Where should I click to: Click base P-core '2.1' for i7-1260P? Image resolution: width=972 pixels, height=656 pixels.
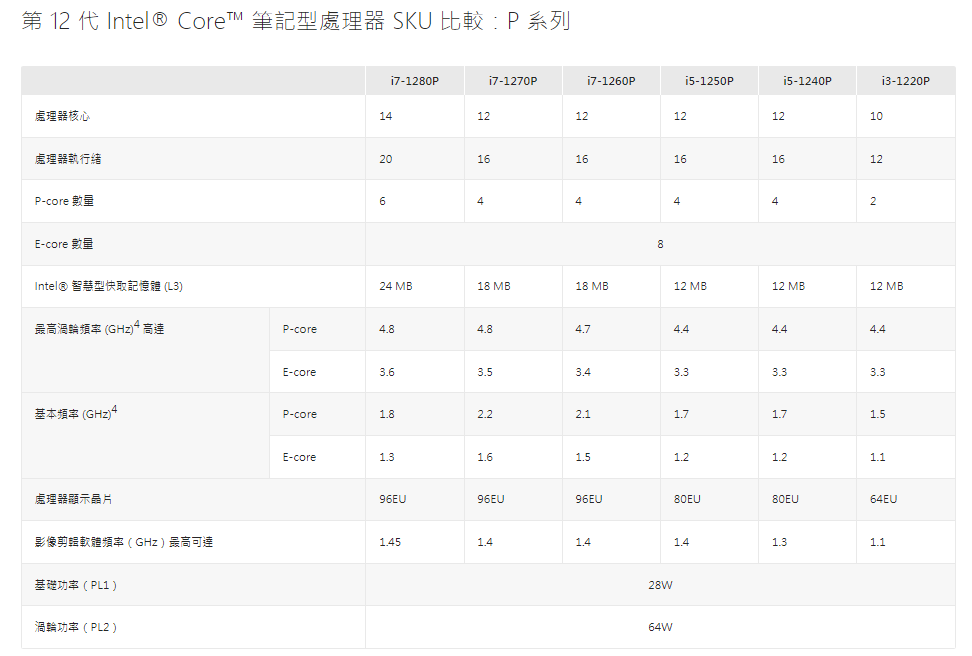click(583, 414)
